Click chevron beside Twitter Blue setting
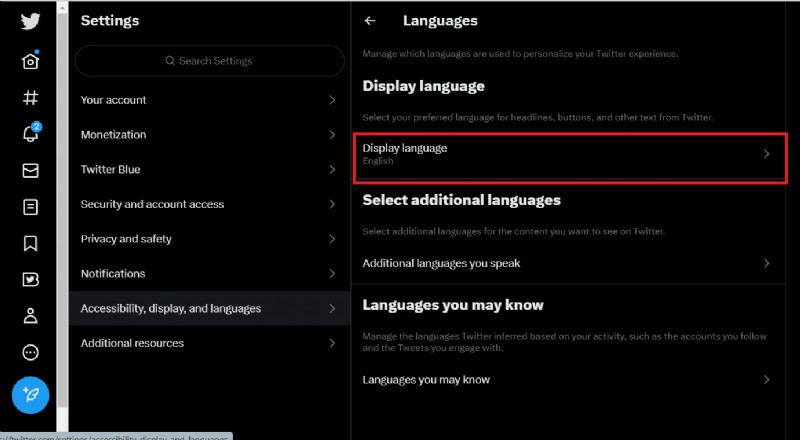This screenshot has width=800, height=440. 332,169
